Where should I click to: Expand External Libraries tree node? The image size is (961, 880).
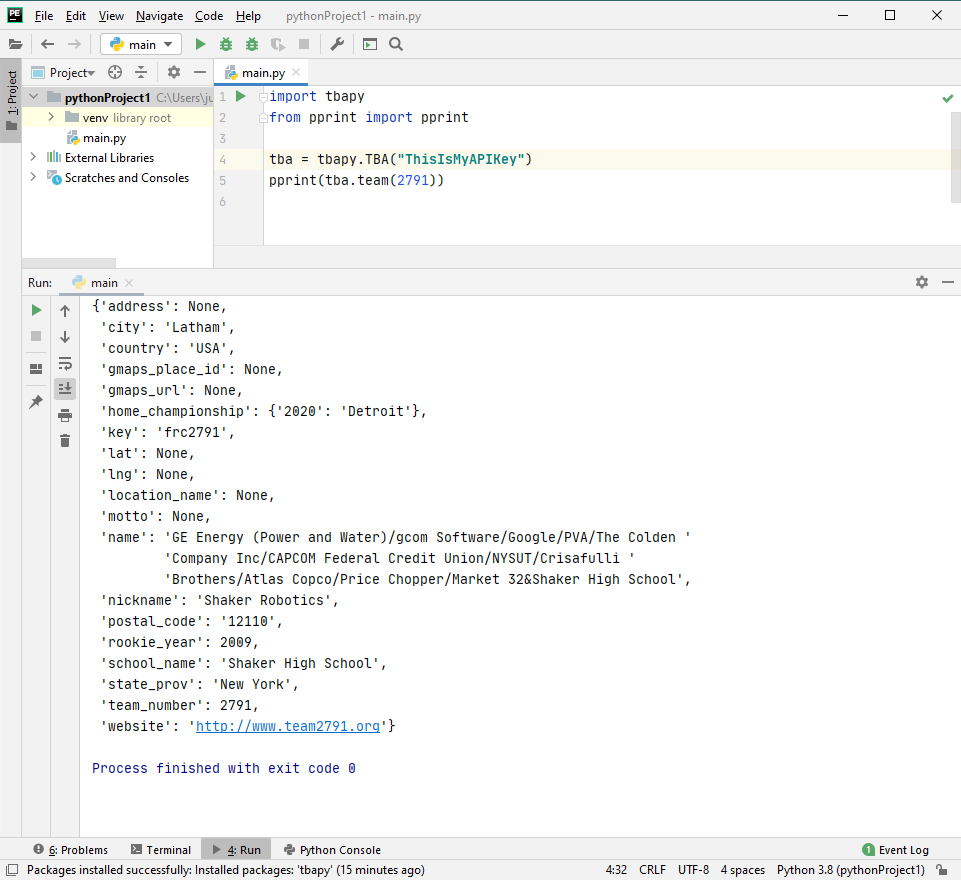33,157
